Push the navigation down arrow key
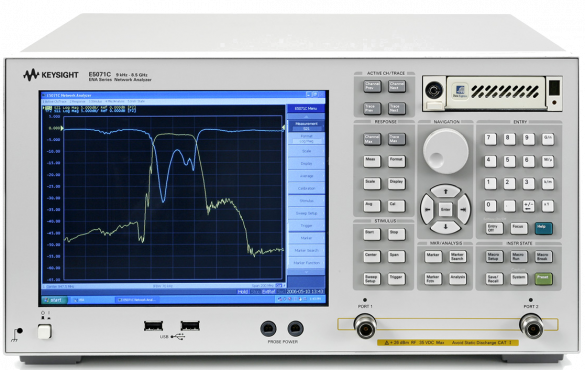 click(445, 226)
